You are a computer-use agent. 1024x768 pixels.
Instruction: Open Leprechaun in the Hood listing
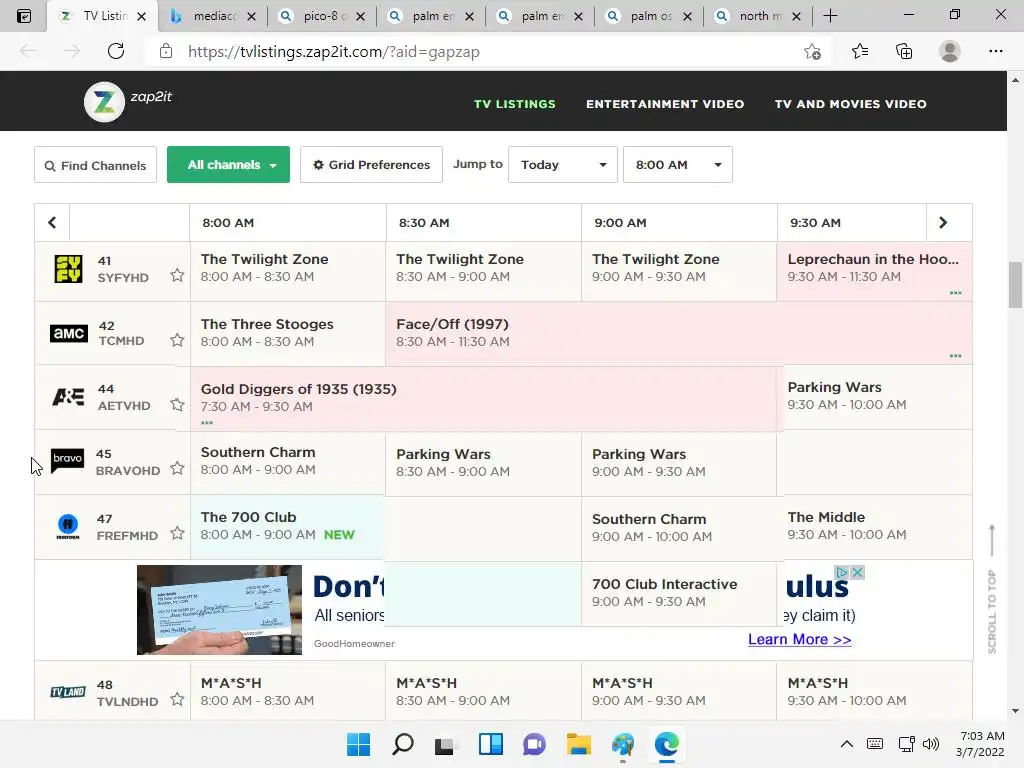(874, 271)
